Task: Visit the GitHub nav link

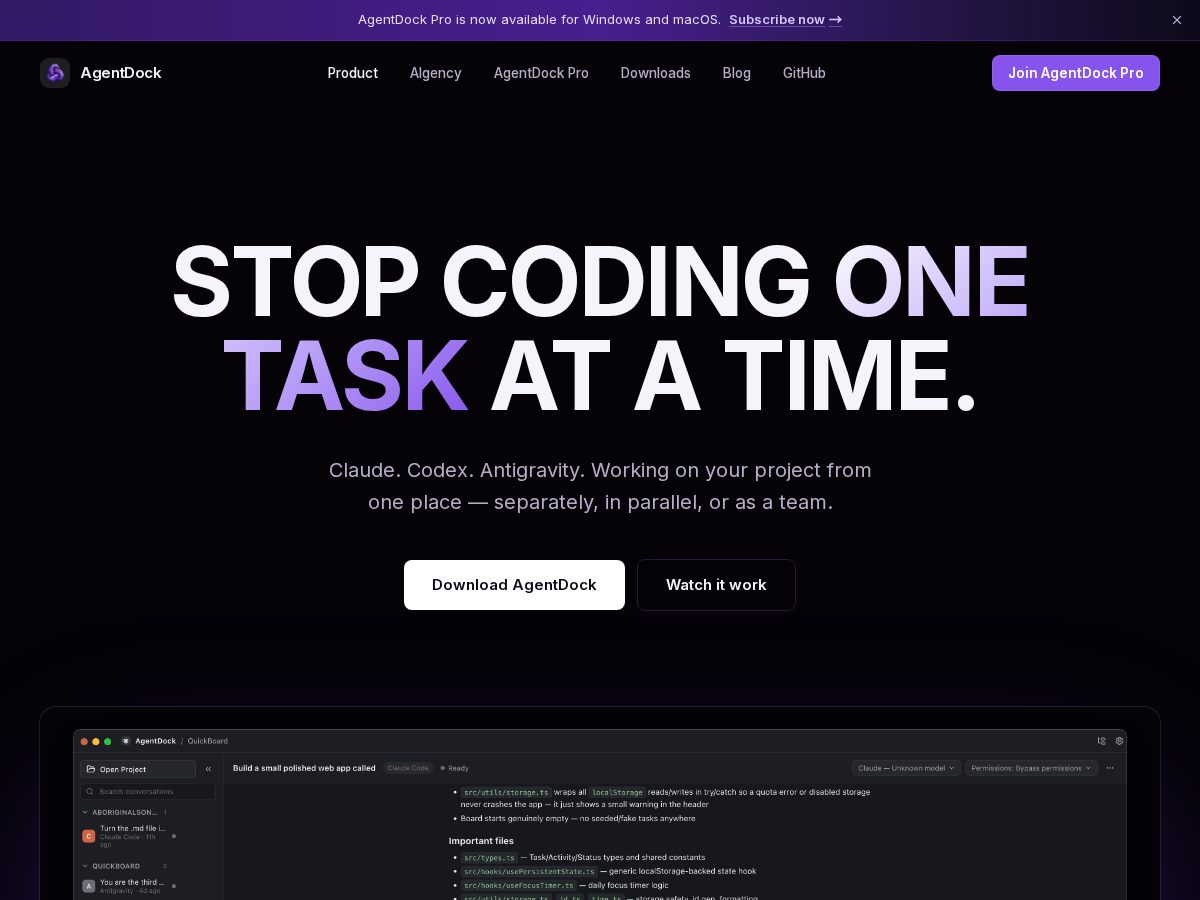Action: pyautogui.click(x=804, y=73)
